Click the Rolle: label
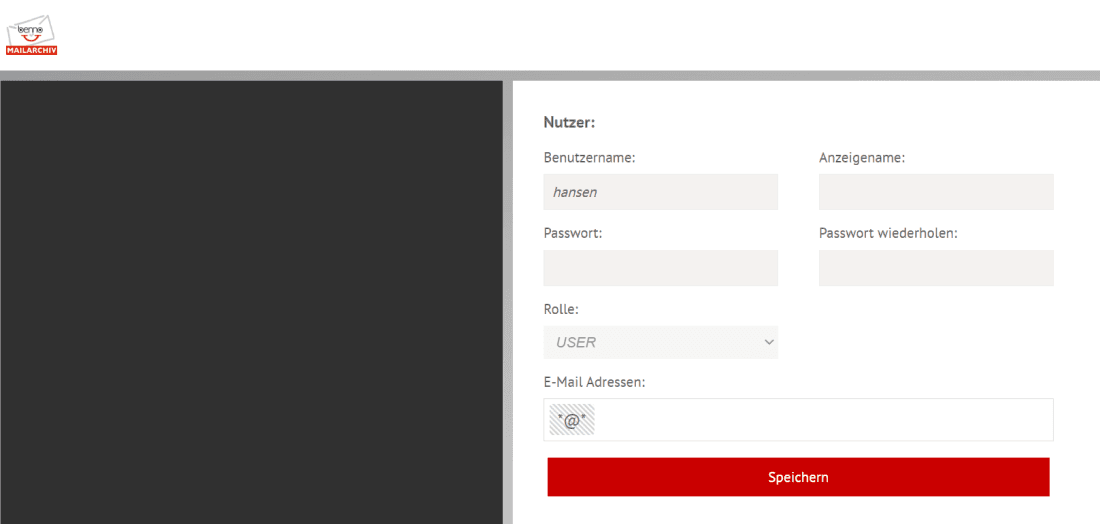1100x524 pixels. pos(561,309)
